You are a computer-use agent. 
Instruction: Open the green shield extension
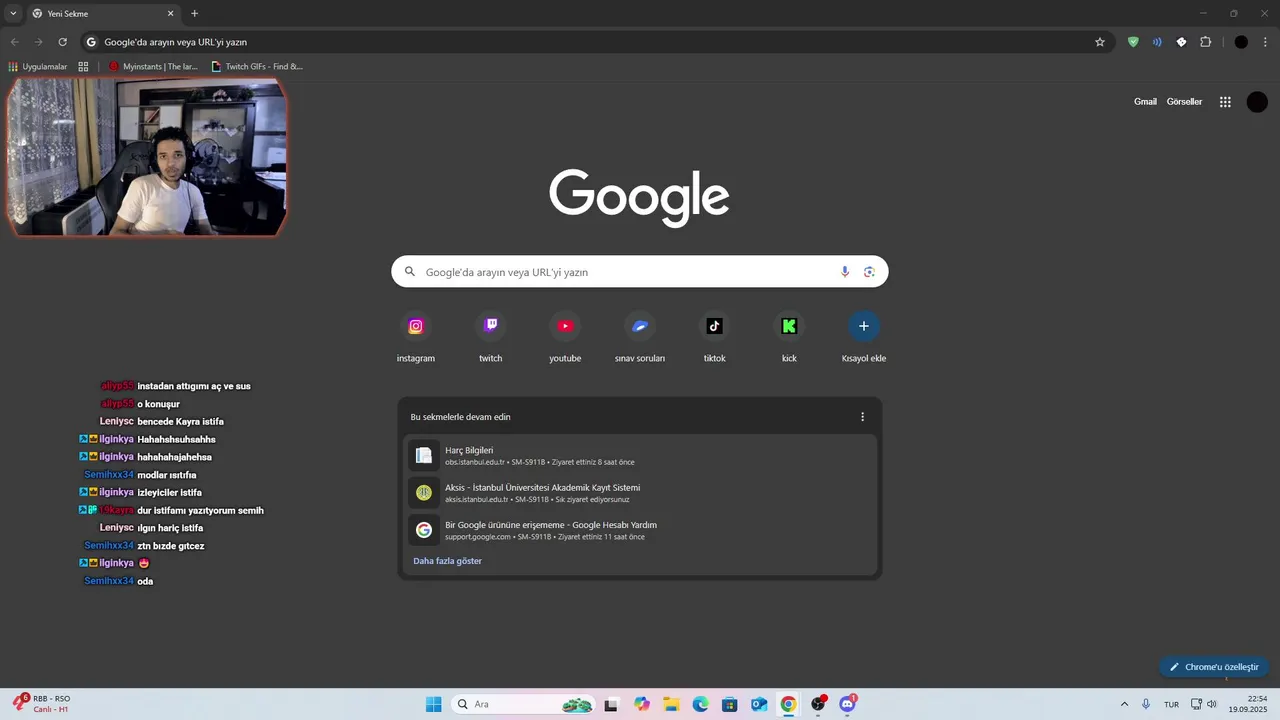[x=1133, y=42]
